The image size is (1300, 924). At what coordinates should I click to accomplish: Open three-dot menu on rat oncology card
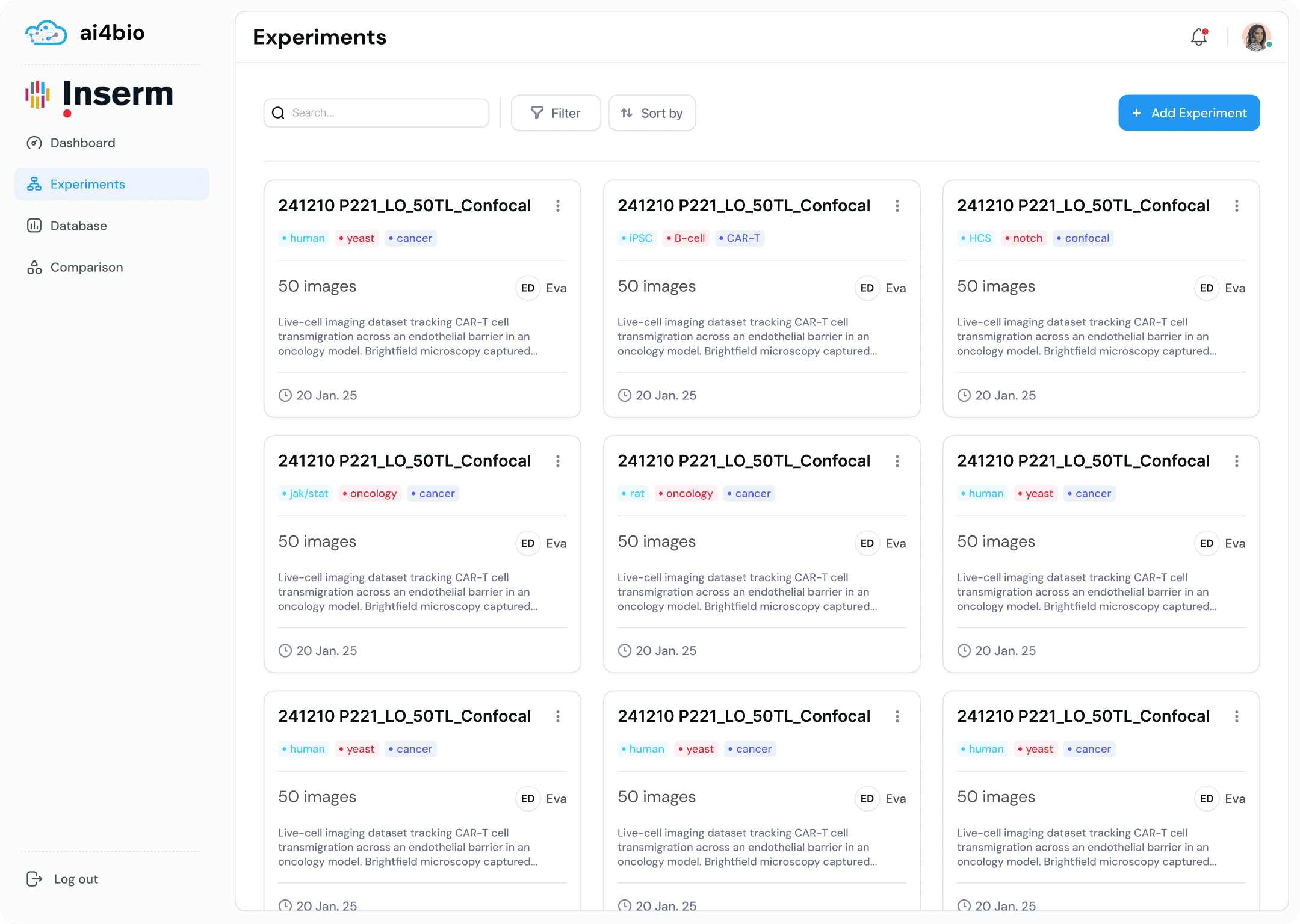[x=897, y=461]
